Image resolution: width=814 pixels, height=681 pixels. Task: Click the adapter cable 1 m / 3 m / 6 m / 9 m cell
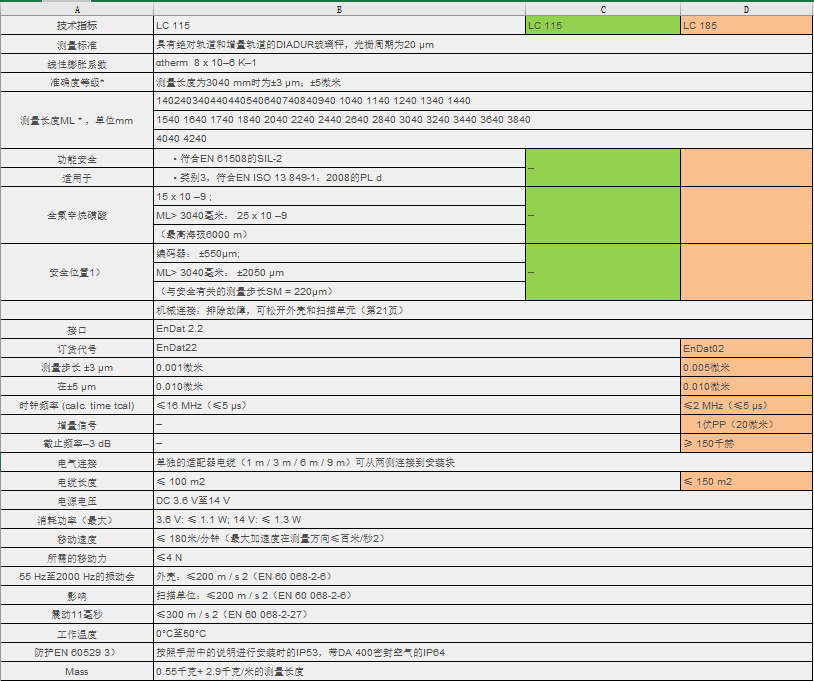click(x=483, y=462)
